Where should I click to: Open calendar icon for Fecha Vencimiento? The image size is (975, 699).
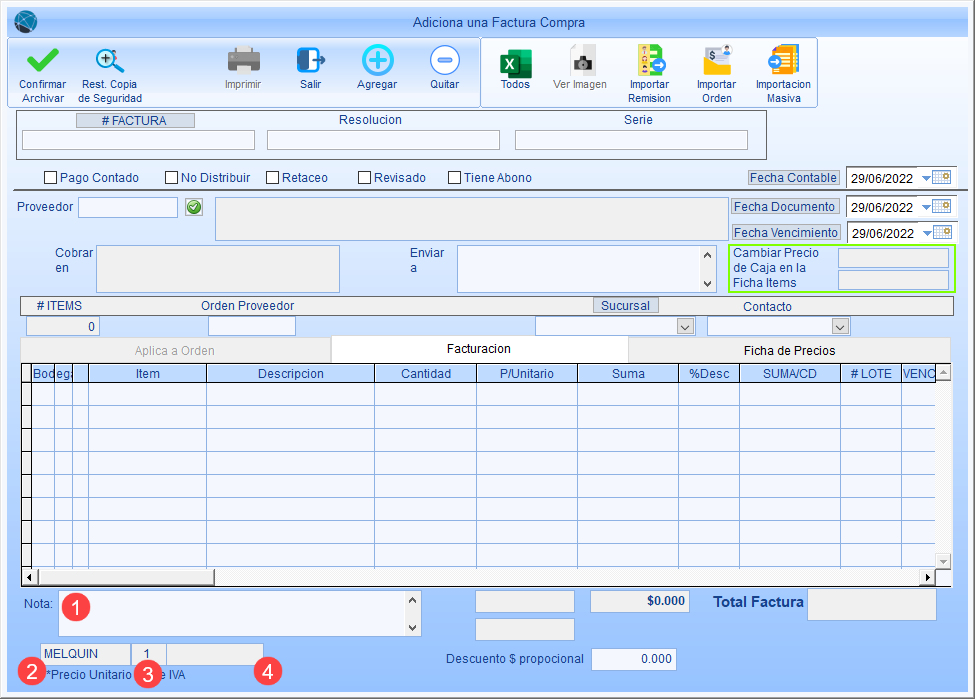[x=943, y=233]
